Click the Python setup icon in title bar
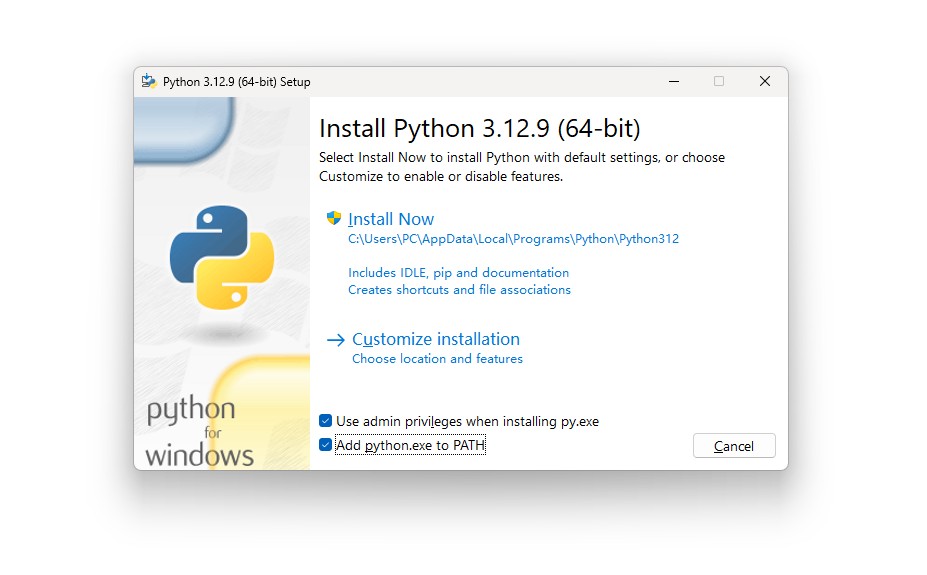 tap(149, 82)
